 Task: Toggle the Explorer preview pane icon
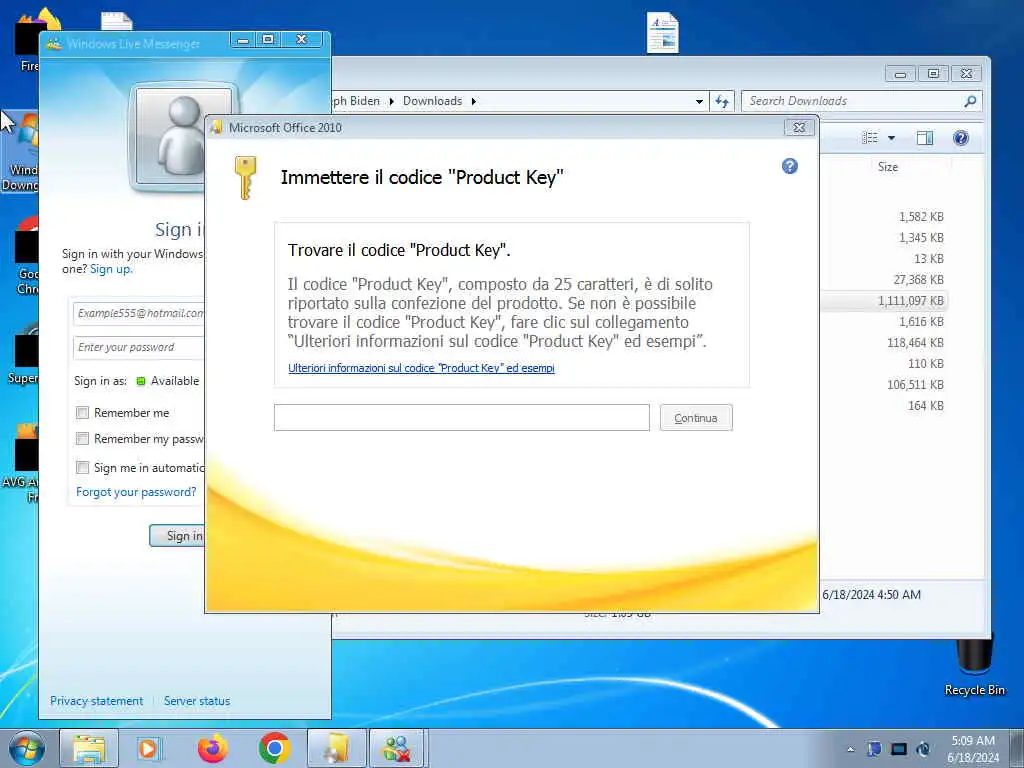pyautogui.click(x=925, y=138)
